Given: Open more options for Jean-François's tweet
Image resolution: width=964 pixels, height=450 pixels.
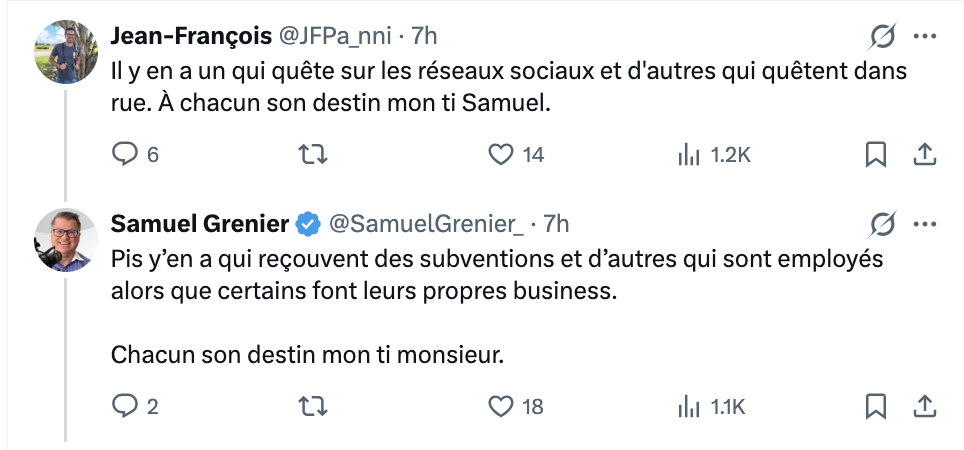Looking at the screenshot, I should pos(925,37).
